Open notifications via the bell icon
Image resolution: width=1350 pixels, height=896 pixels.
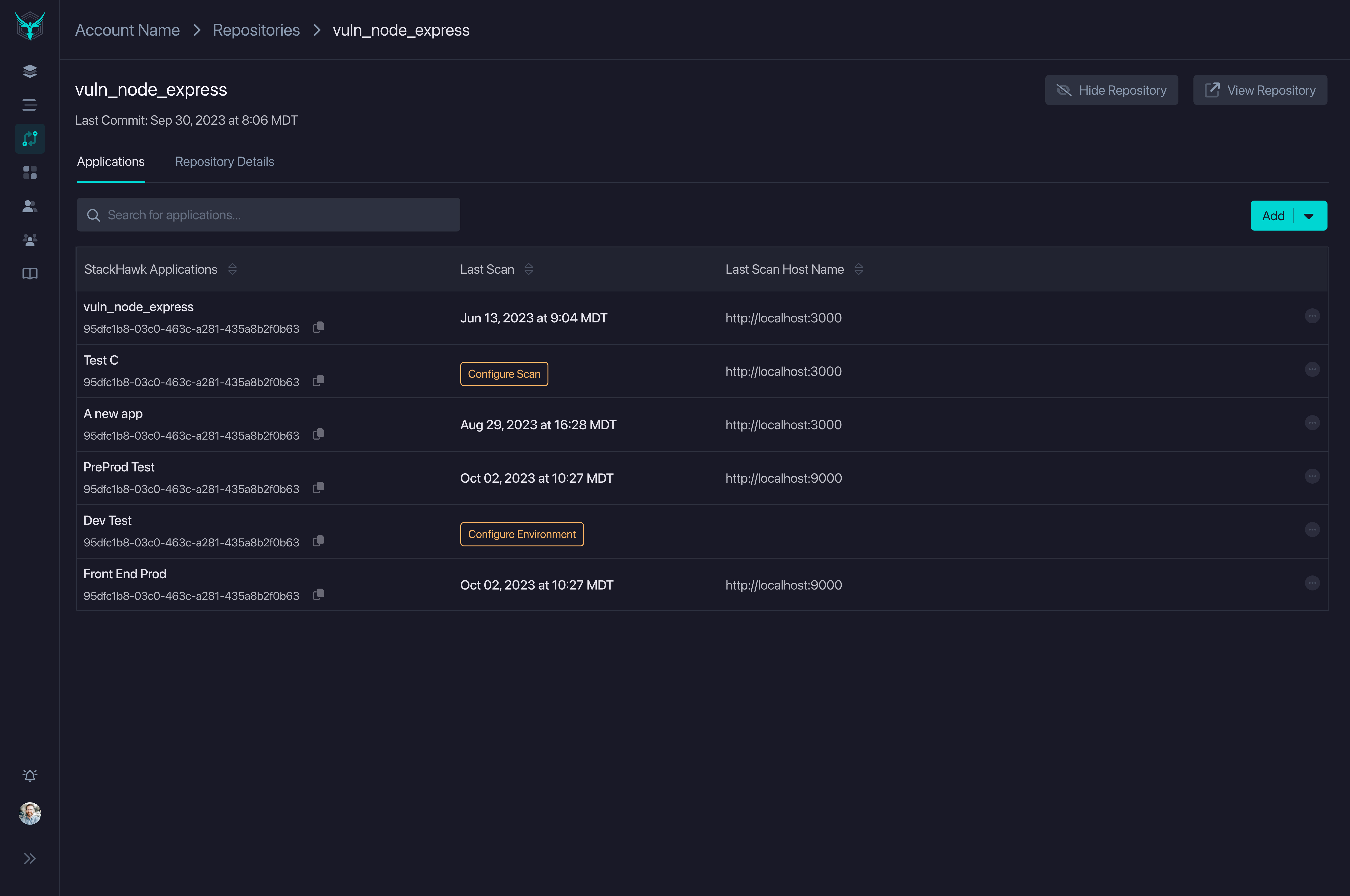coord(30,775)
